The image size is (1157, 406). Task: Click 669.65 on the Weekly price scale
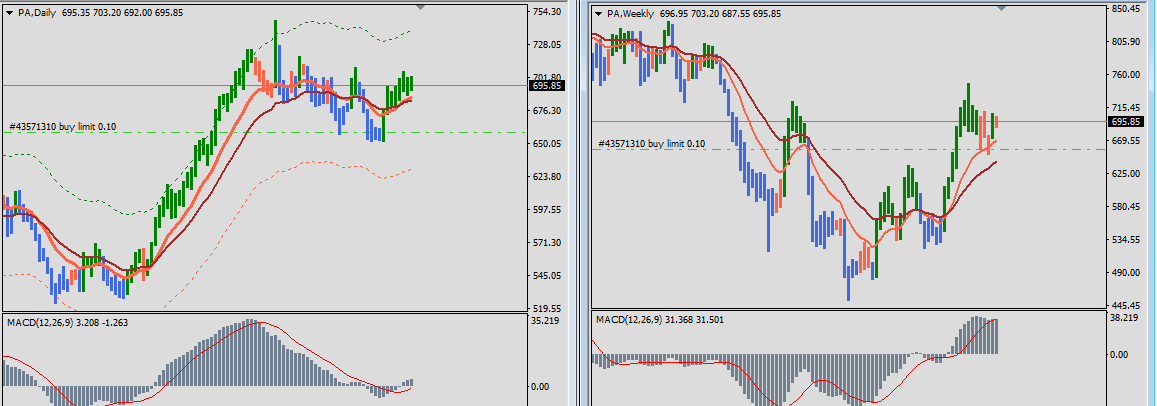click(1126, 141)
